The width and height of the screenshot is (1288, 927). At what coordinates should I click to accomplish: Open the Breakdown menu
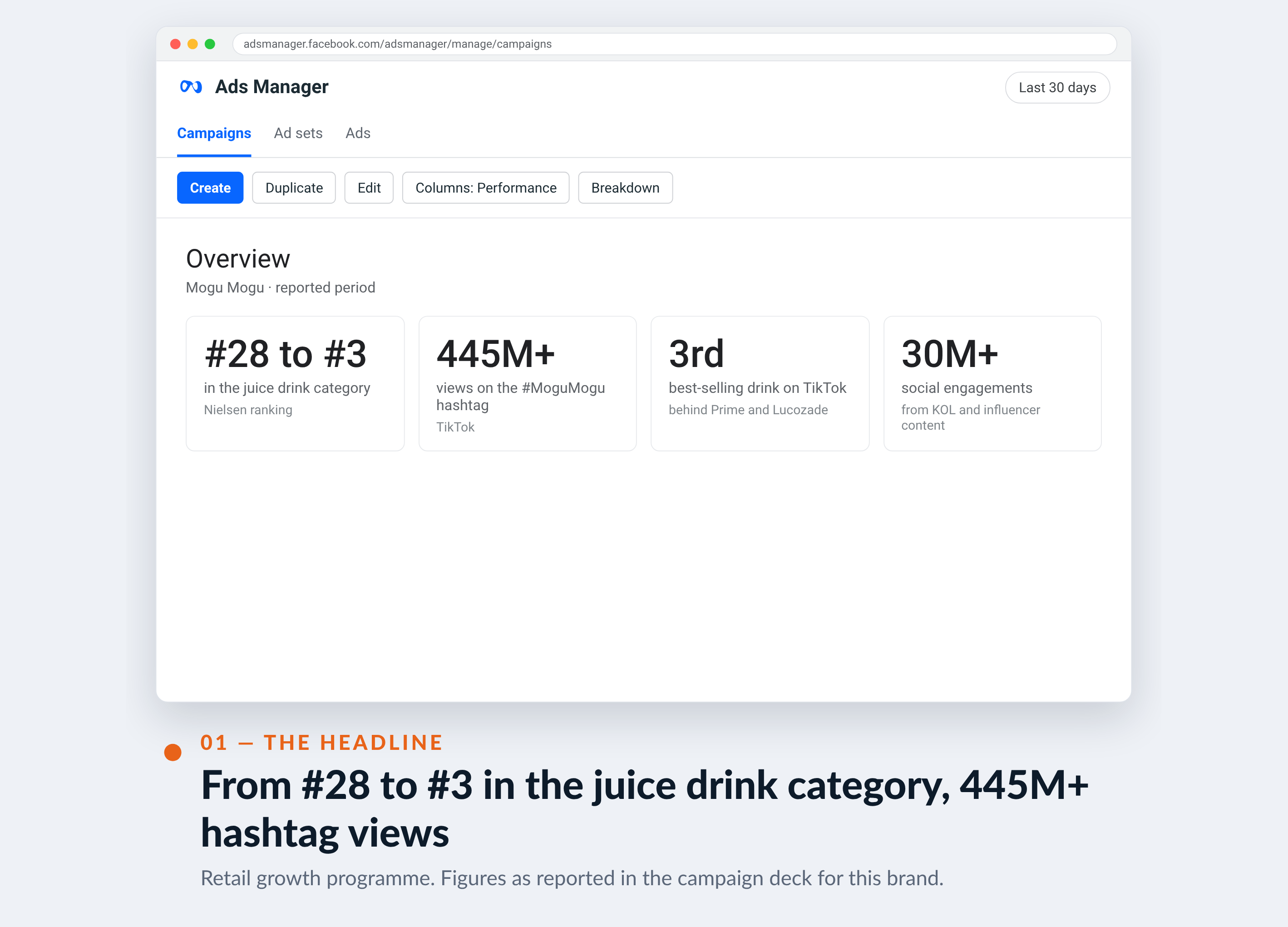pyautogui.click(x=625, y=188)
